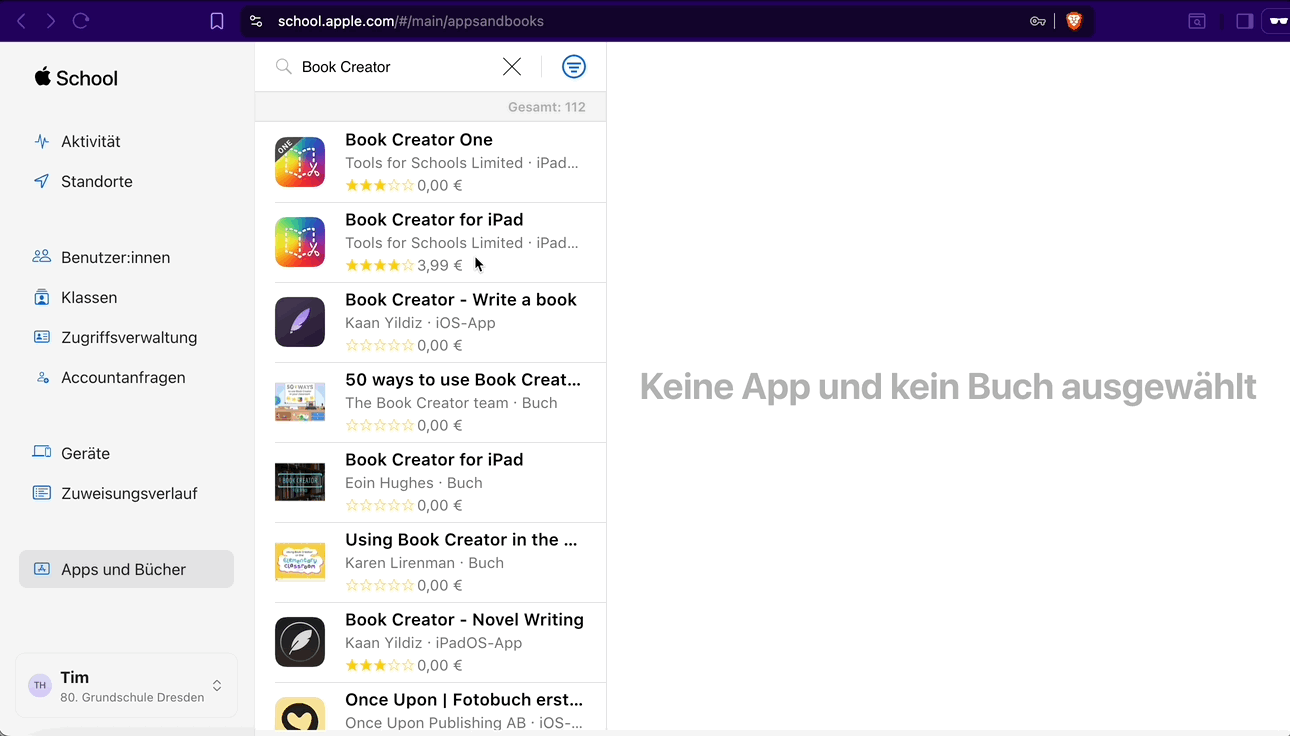Reload the page
The width and height of the screenshot is (1290, 736).
pos(81,21)
